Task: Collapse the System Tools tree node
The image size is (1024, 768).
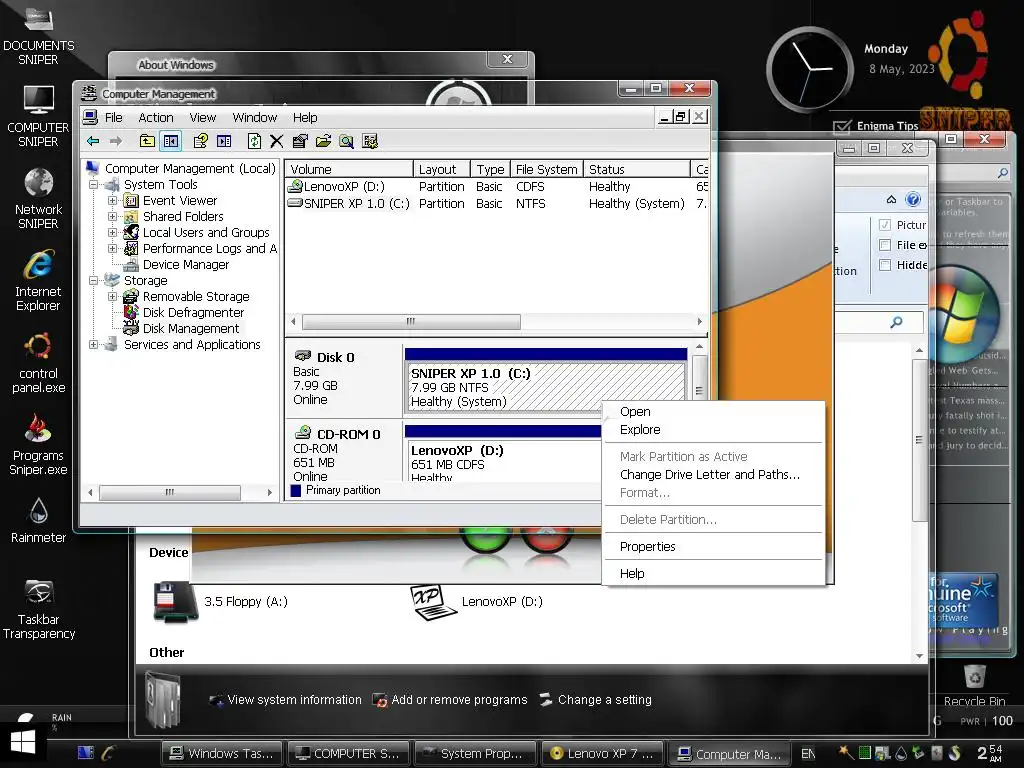Action: click(93, 185)
